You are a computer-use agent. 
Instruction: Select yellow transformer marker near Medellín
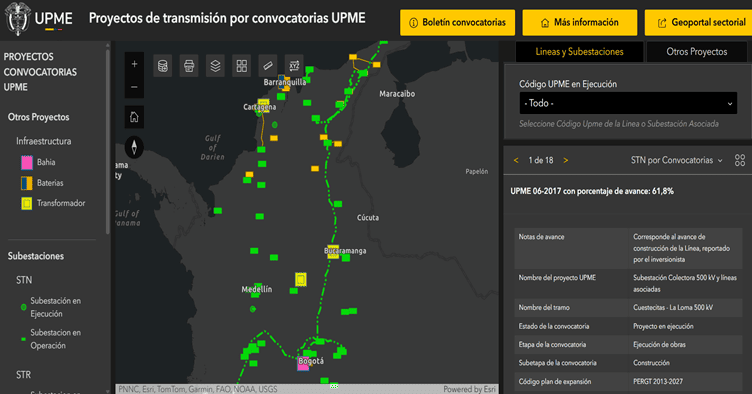click(301, 279)
